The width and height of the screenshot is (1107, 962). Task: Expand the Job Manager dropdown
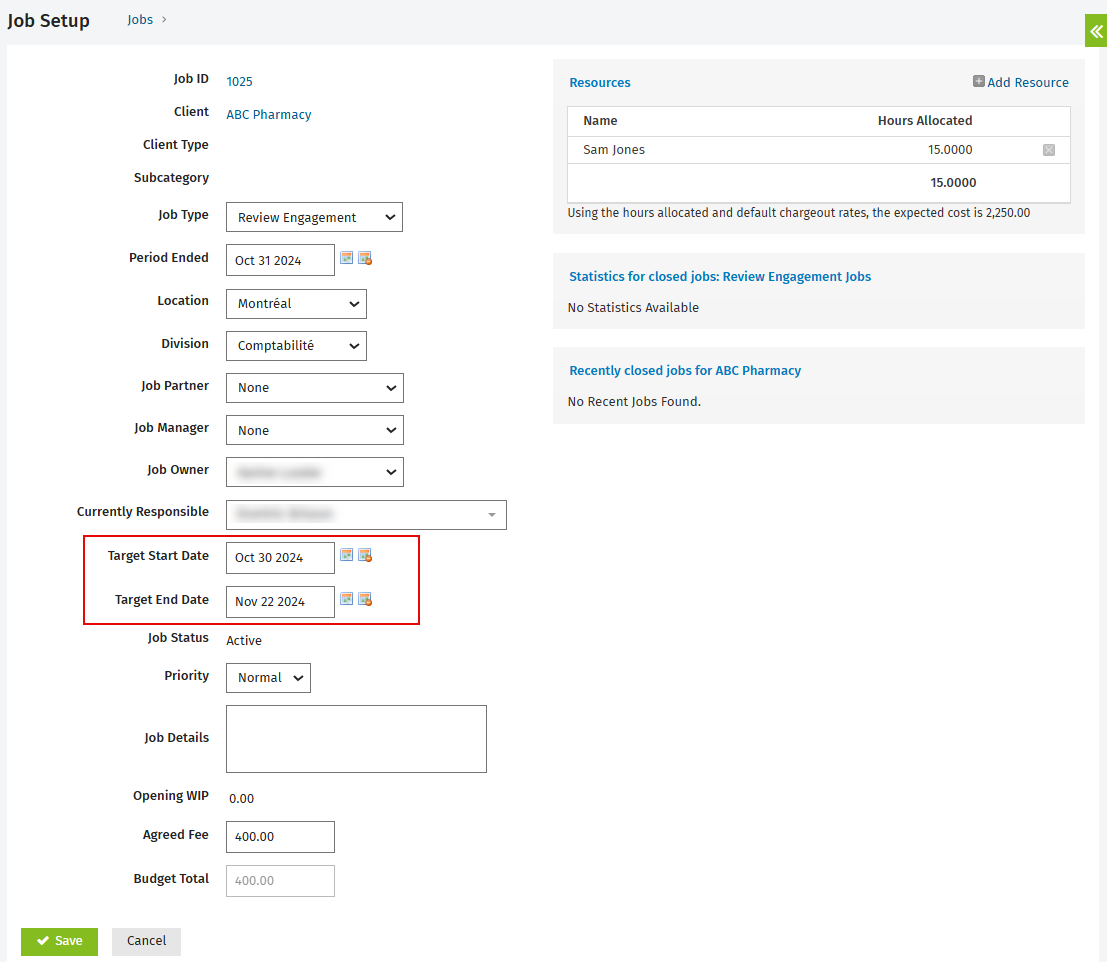coord(315,431)
